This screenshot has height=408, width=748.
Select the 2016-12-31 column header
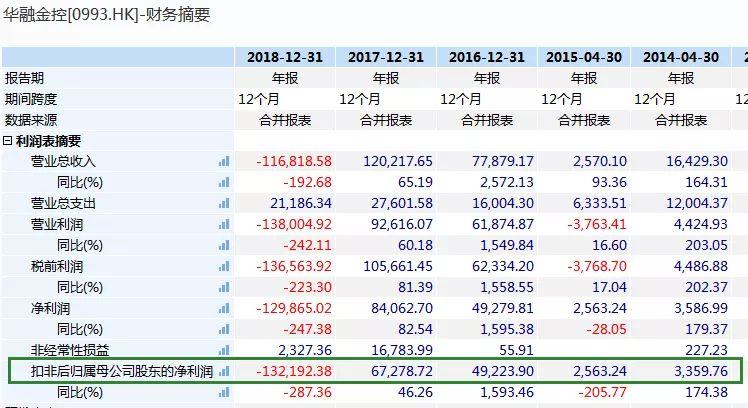[x=487, y=57]
